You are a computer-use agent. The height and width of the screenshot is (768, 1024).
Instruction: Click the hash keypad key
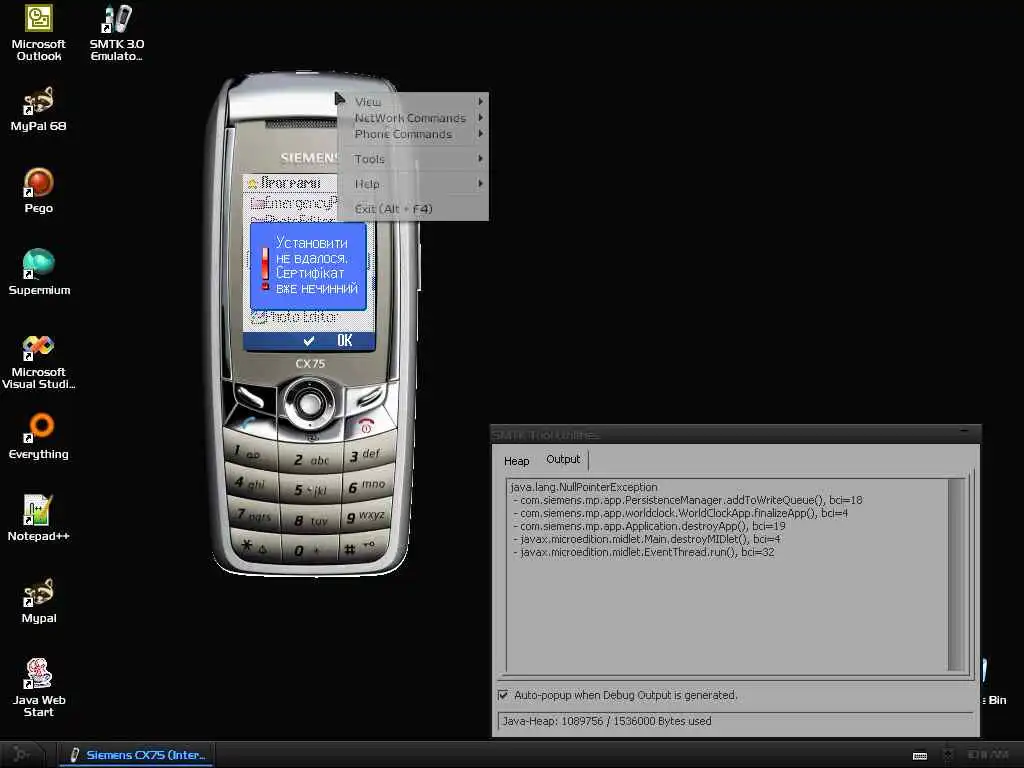coord(364,547)
